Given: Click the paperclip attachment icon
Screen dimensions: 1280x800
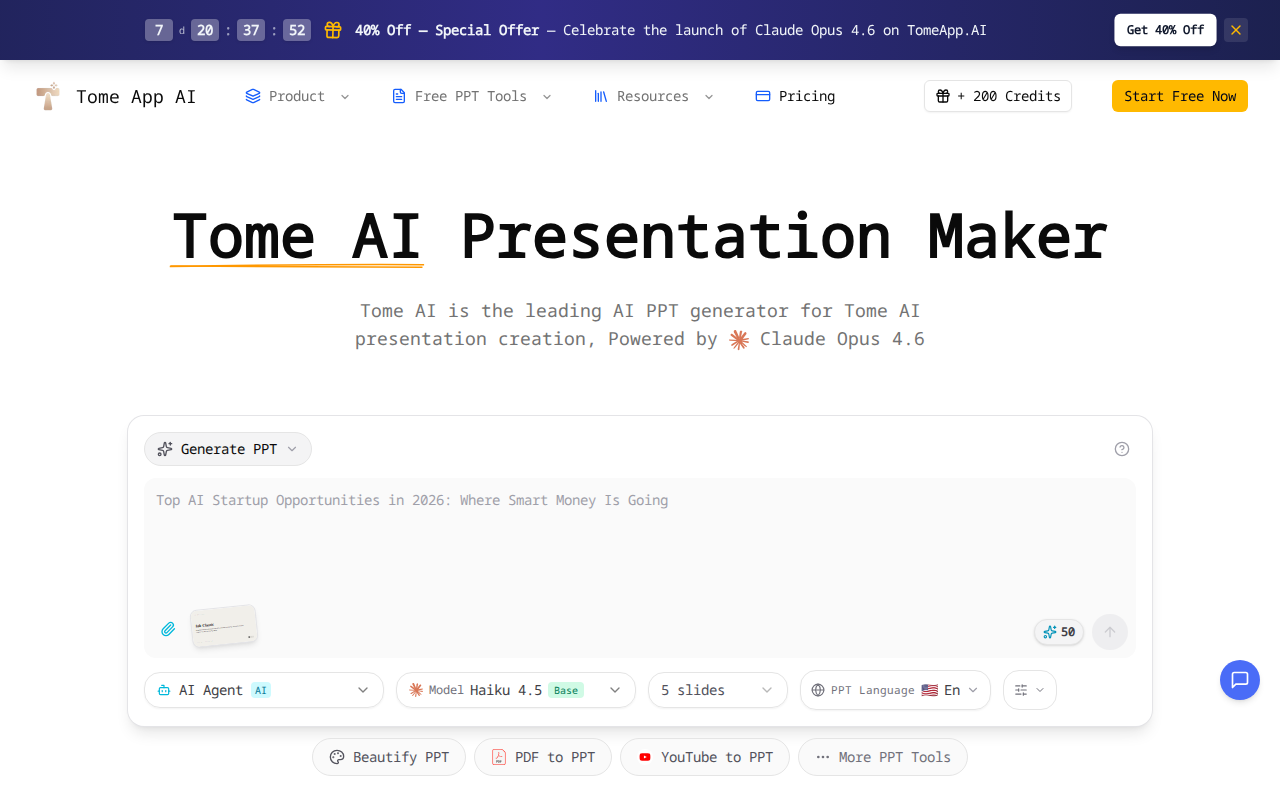Looking at the screenshot, I should 168,629.
